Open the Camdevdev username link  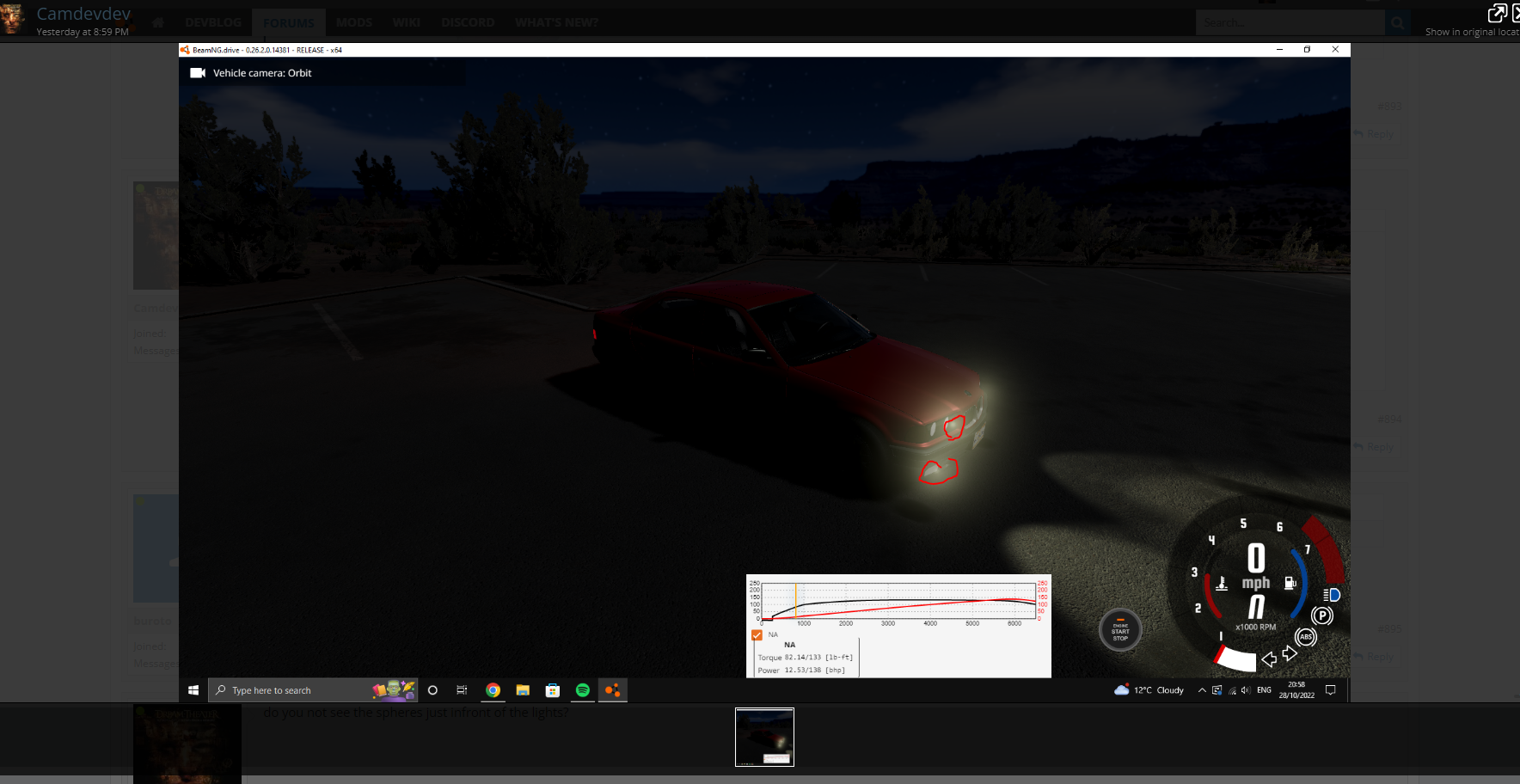tap(83, 14)
